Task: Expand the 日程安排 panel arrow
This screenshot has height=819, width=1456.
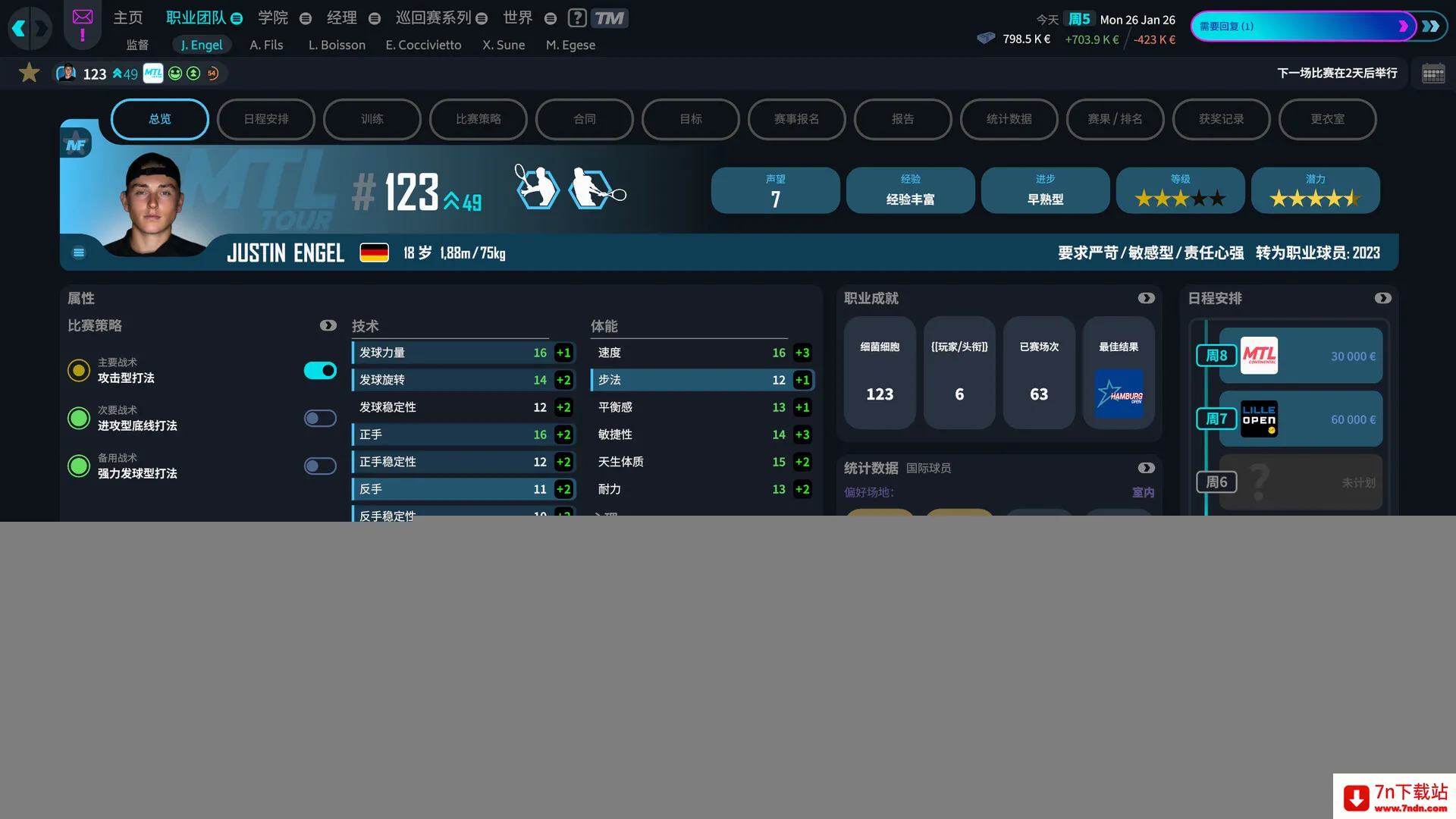Action: click(1383, 298)
